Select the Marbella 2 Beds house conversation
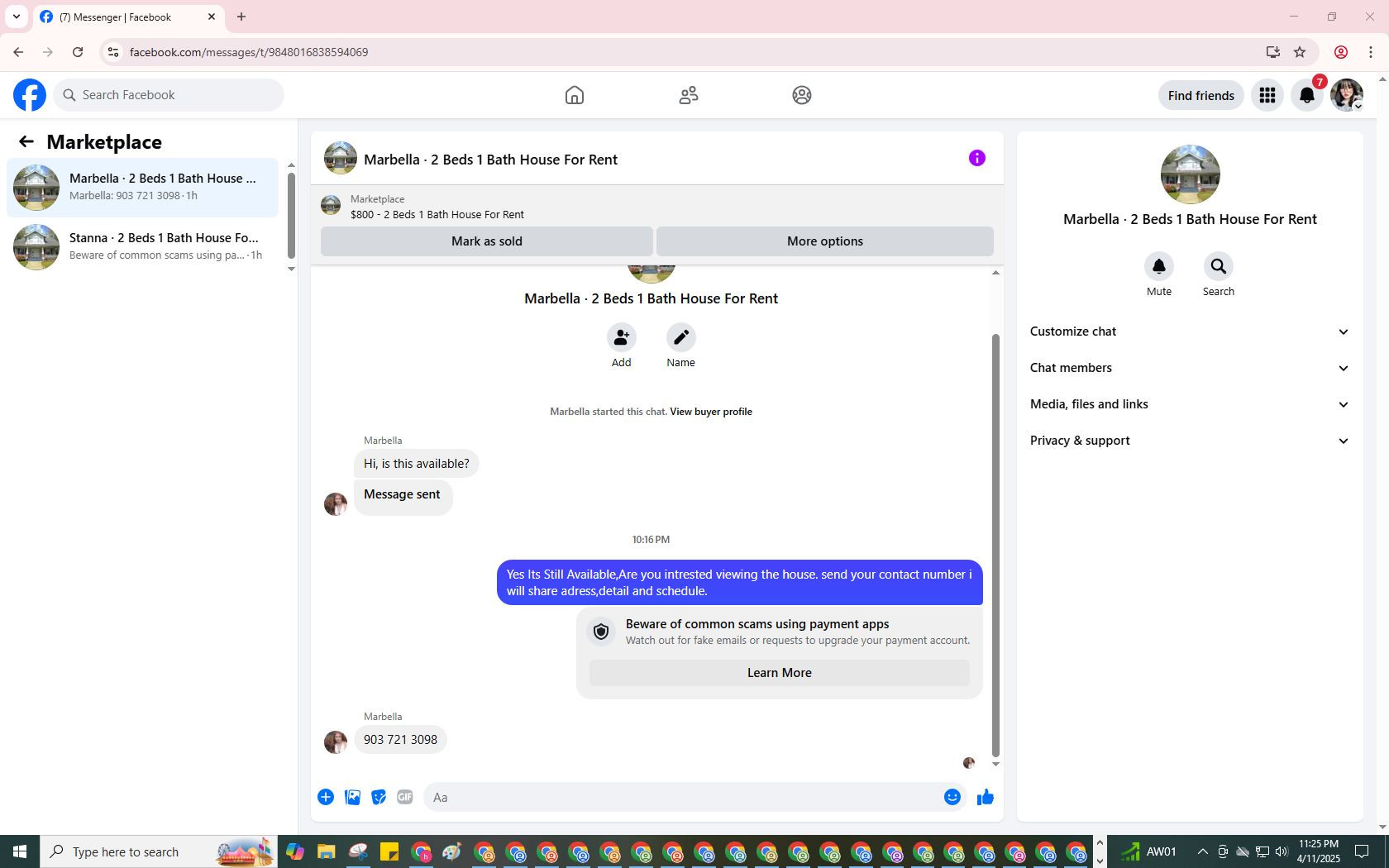Viewport: 1389px width, 868px height. [143, 188]
